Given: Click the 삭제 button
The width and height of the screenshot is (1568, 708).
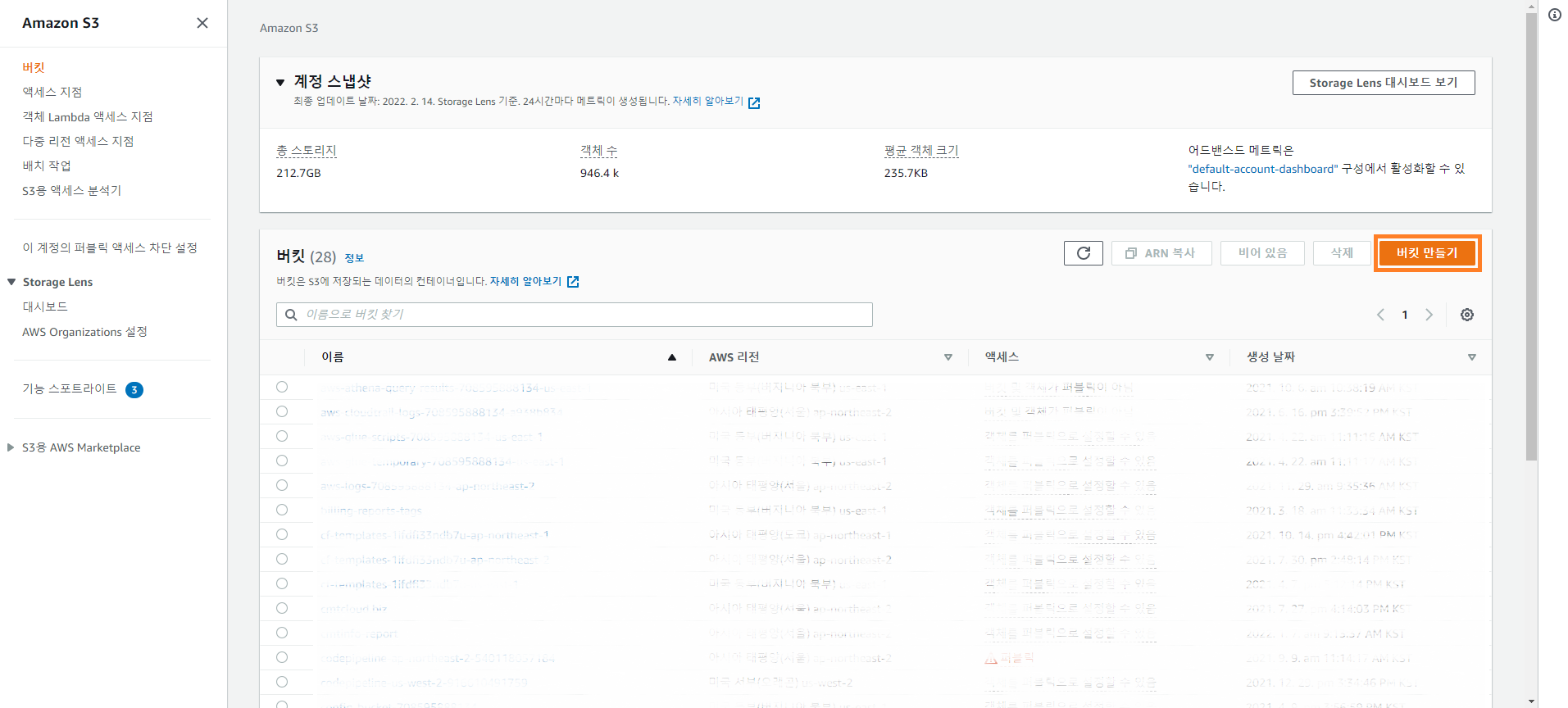Looking at the screenshot, I should [1342, 253].
